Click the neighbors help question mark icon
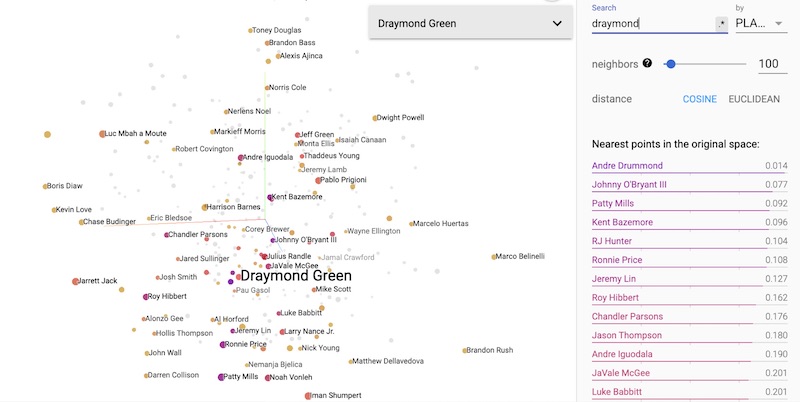 coord(648,63)
